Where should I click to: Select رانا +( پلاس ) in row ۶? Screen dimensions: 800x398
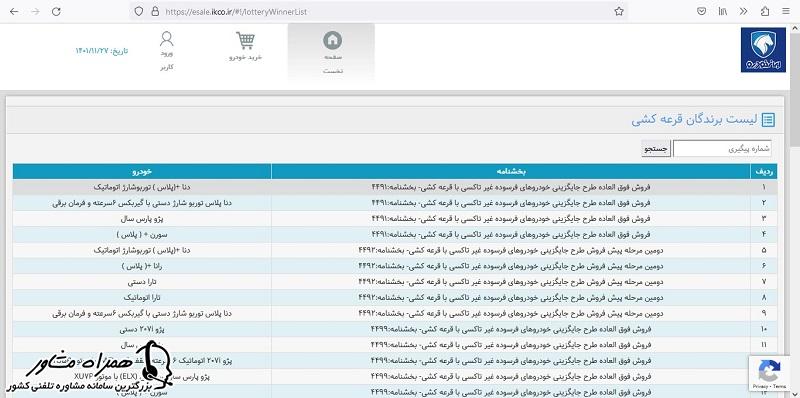click(x=142, y=266)
